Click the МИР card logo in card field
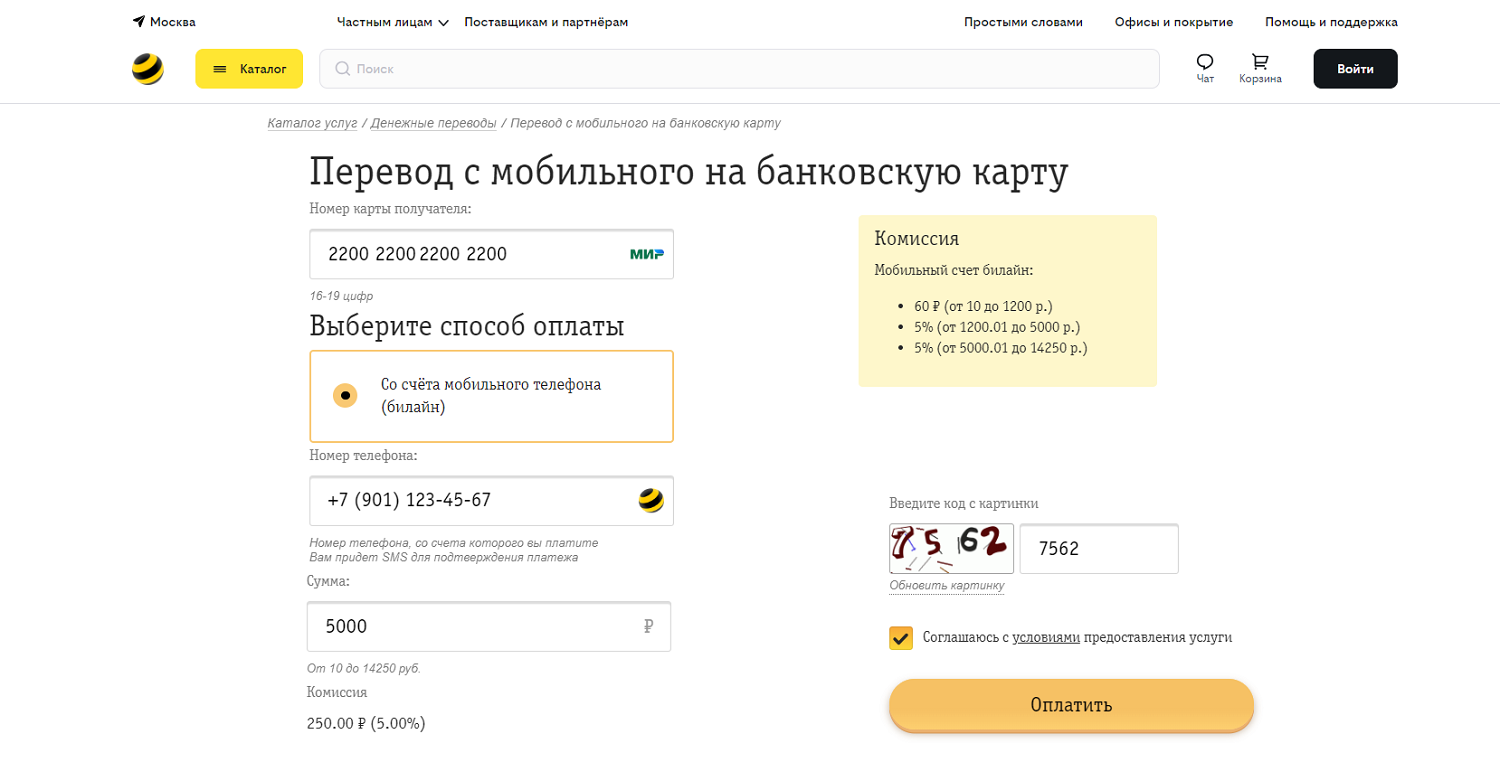The width and height of the screenshot is (1500, 781). [647, 254]
